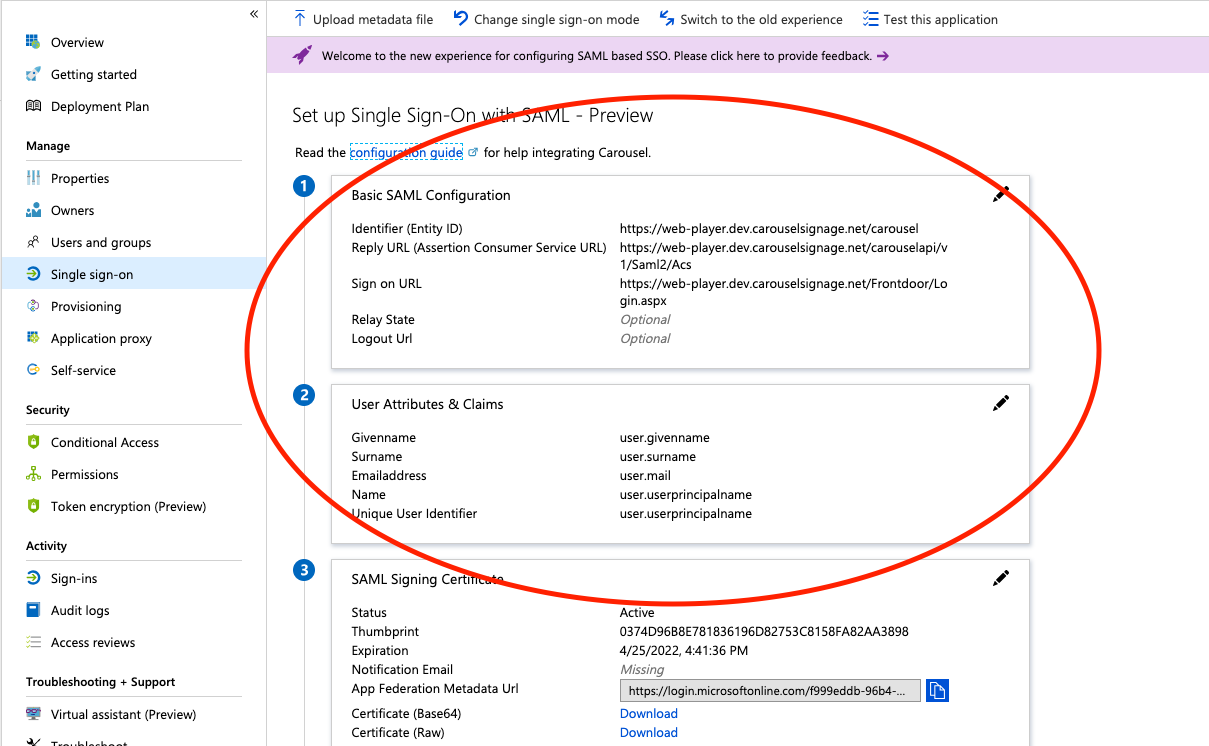Click the Token encryption shield icon
The width and height of the screenshot is (1209, 746).
(33, 507)
